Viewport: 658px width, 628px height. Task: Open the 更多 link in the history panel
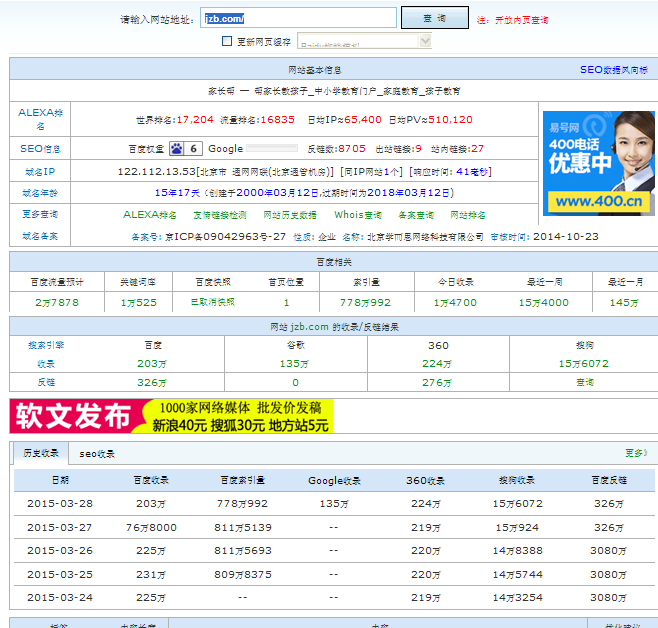point(636,453)
